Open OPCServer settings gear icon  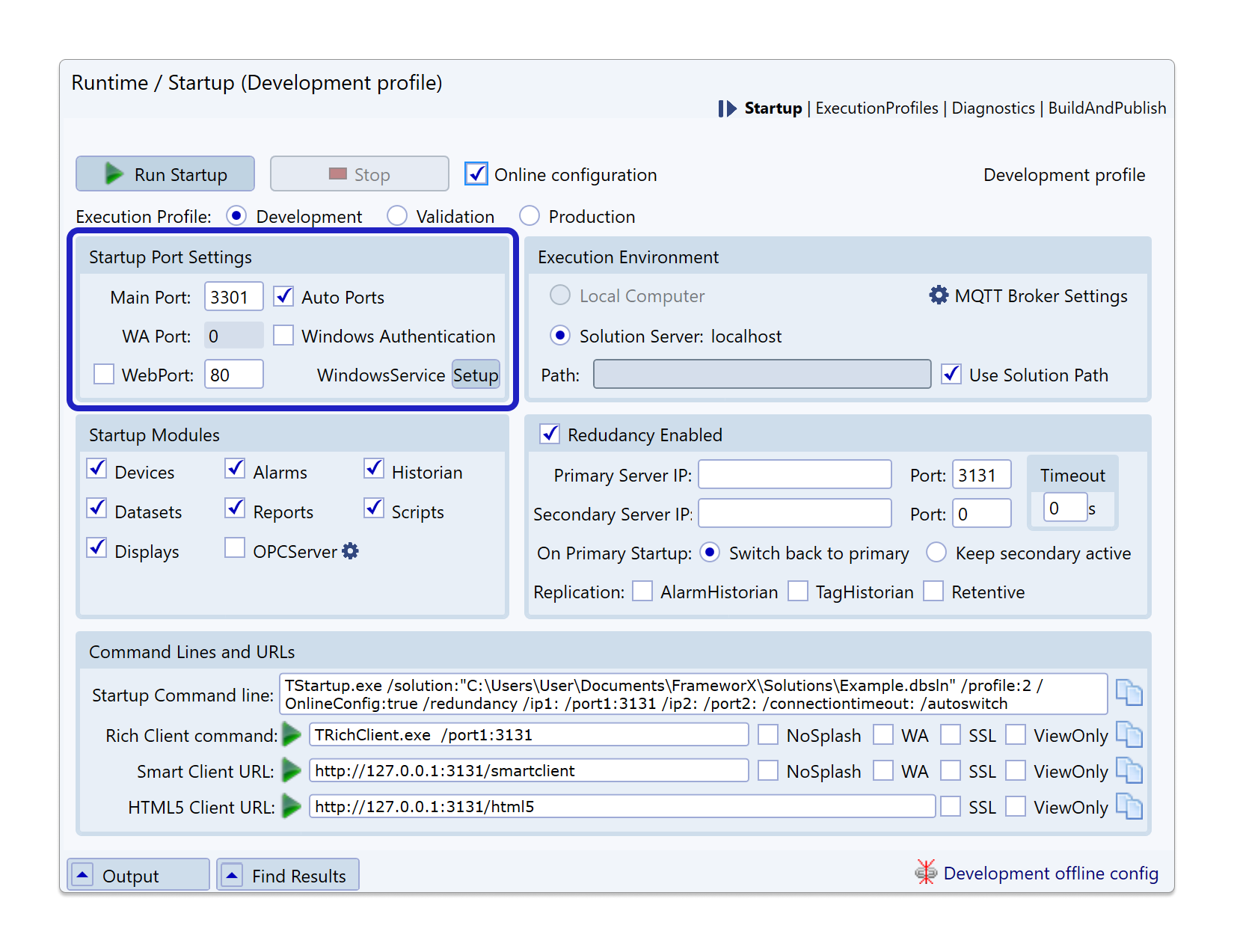point(350,551)
